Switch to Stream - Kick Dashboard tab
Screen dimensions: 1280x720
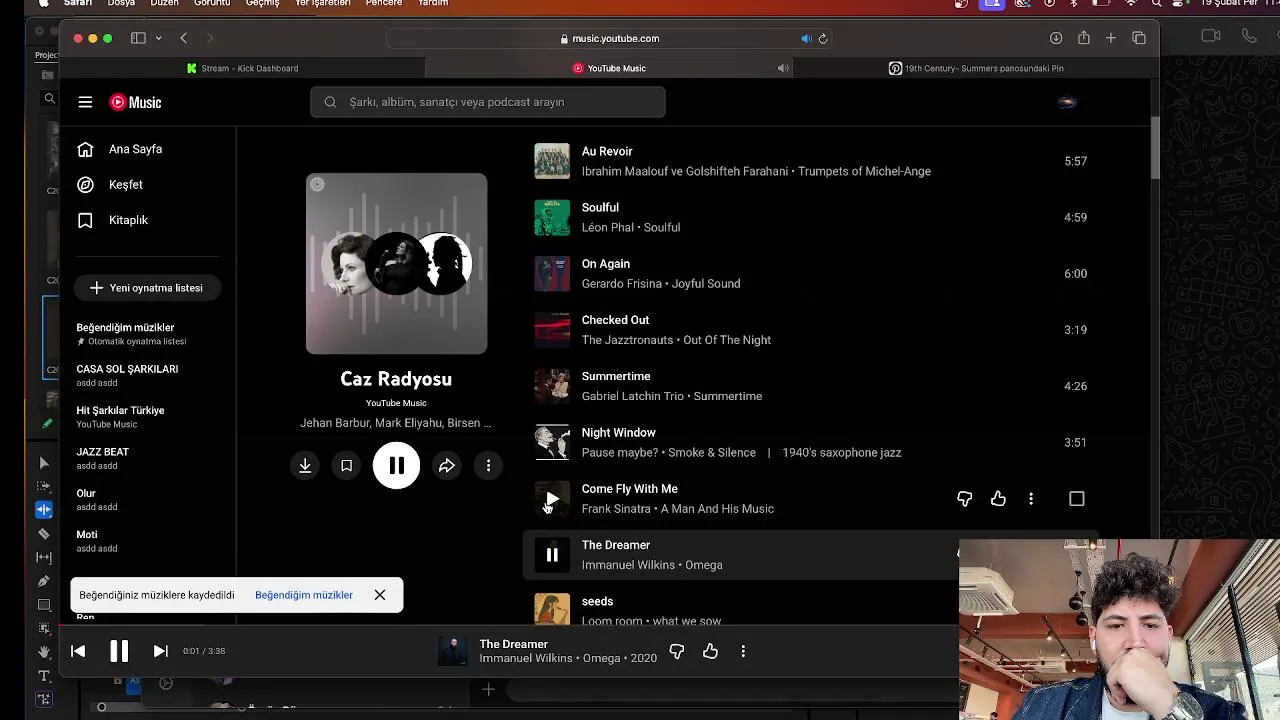point(243,68)
